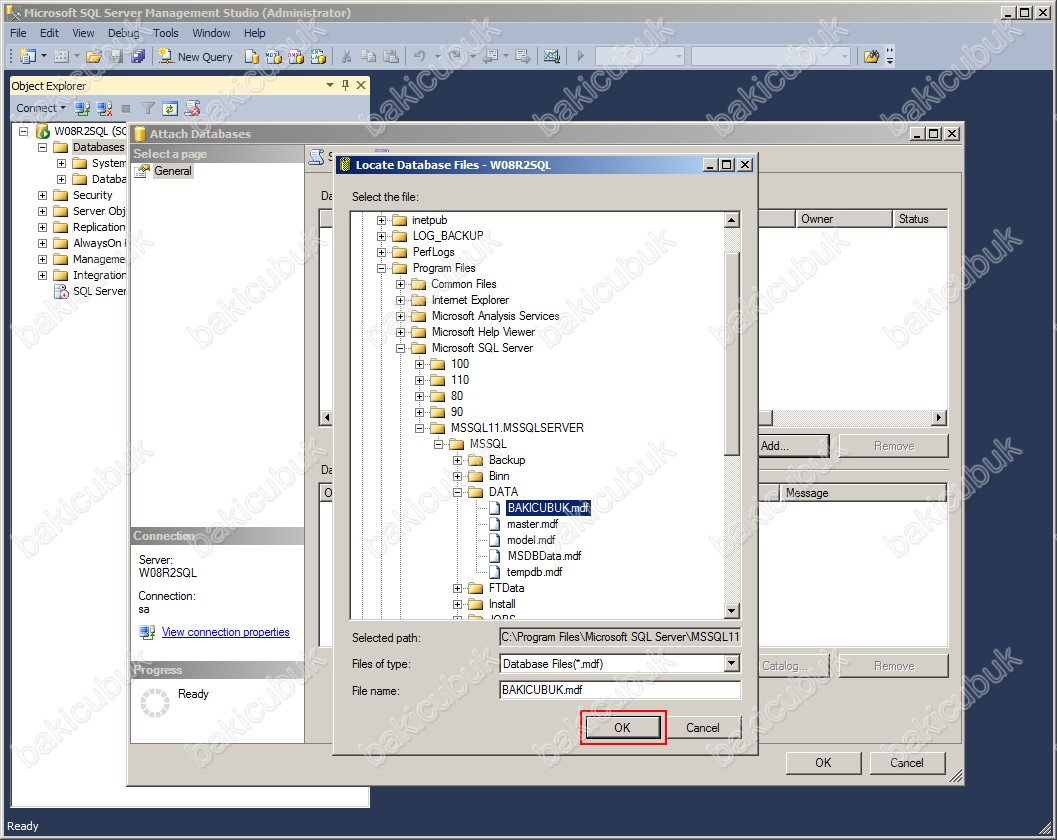1057x840 pixels.
Task: Click the SQL Server Agent icon in Object Explorer
Action: [x=61, y=291]
